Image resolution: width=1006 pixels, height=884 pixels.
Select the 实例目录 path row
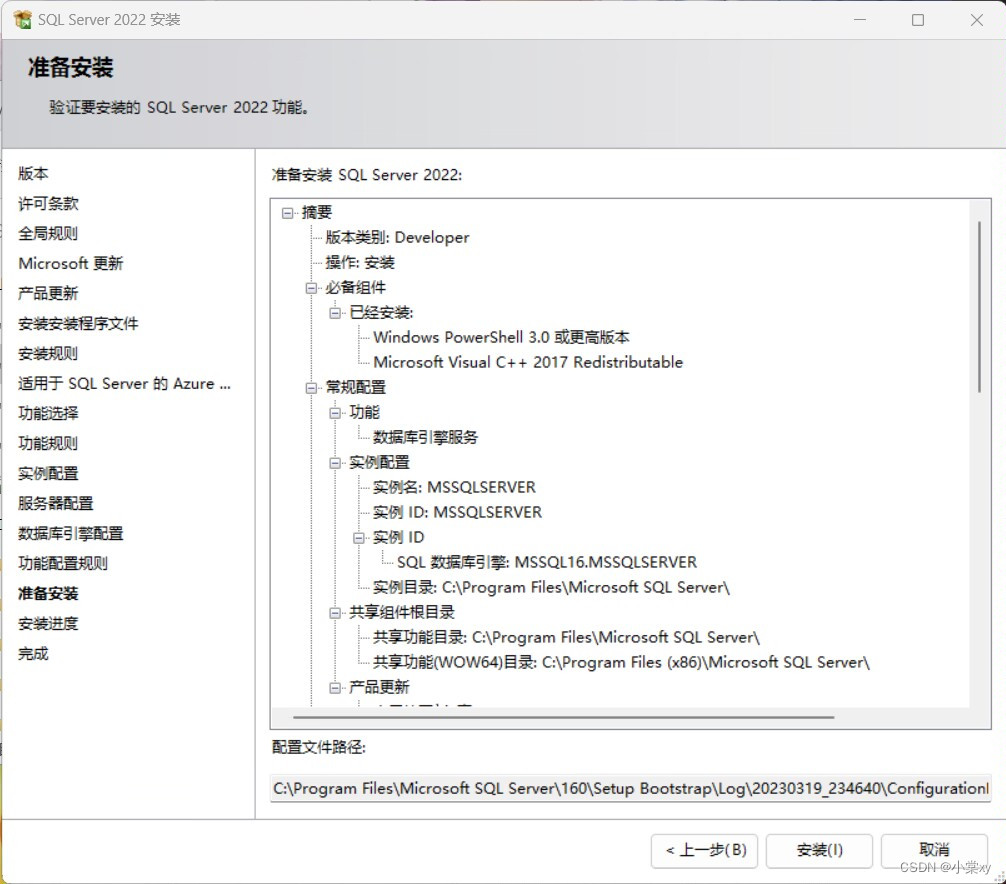pyautogui.click(x=551, y=588)
